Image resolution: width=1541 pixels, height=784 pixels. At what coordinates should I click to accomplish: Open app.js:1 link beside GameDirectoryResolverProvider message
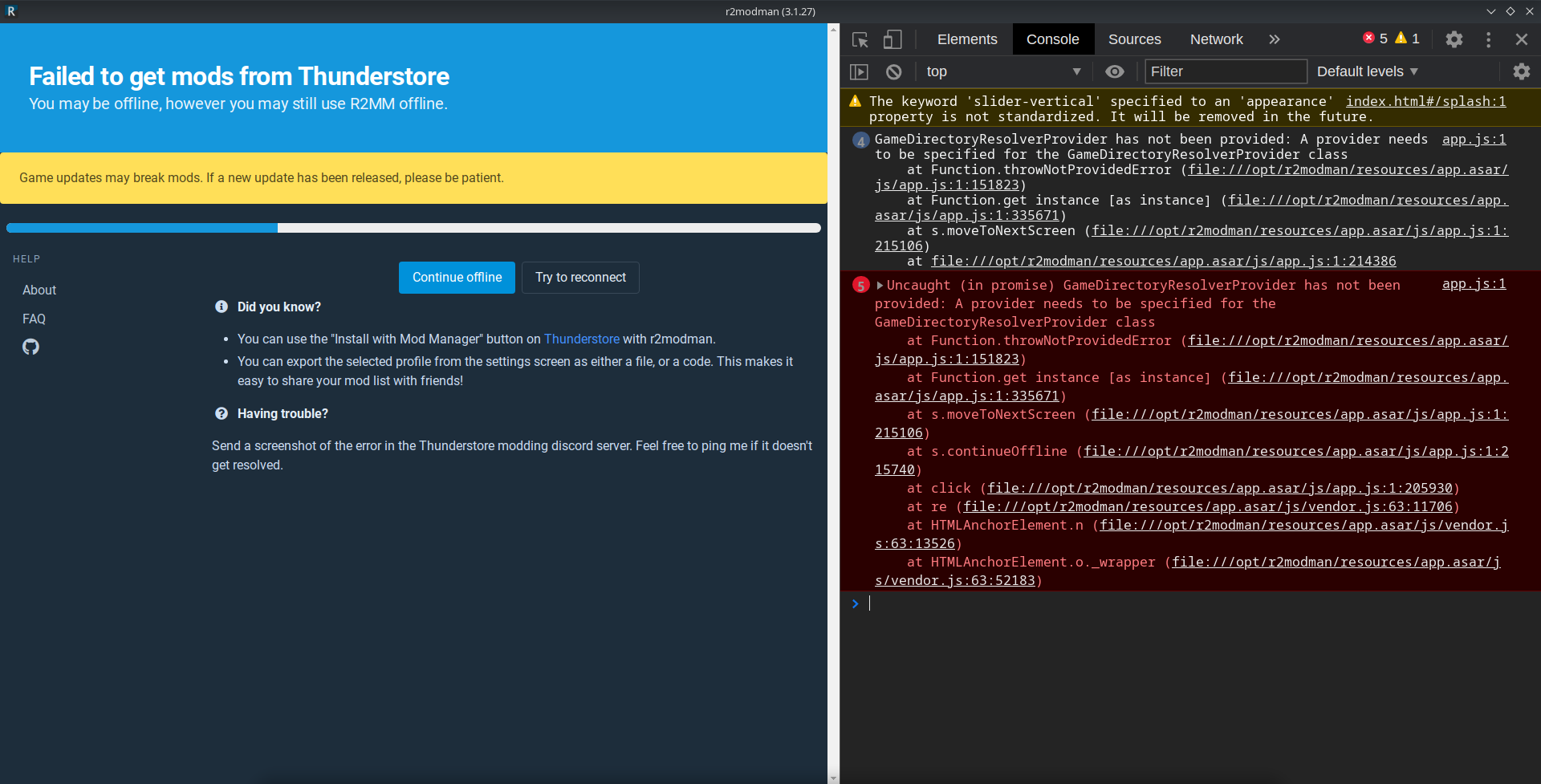[1474, 139]
